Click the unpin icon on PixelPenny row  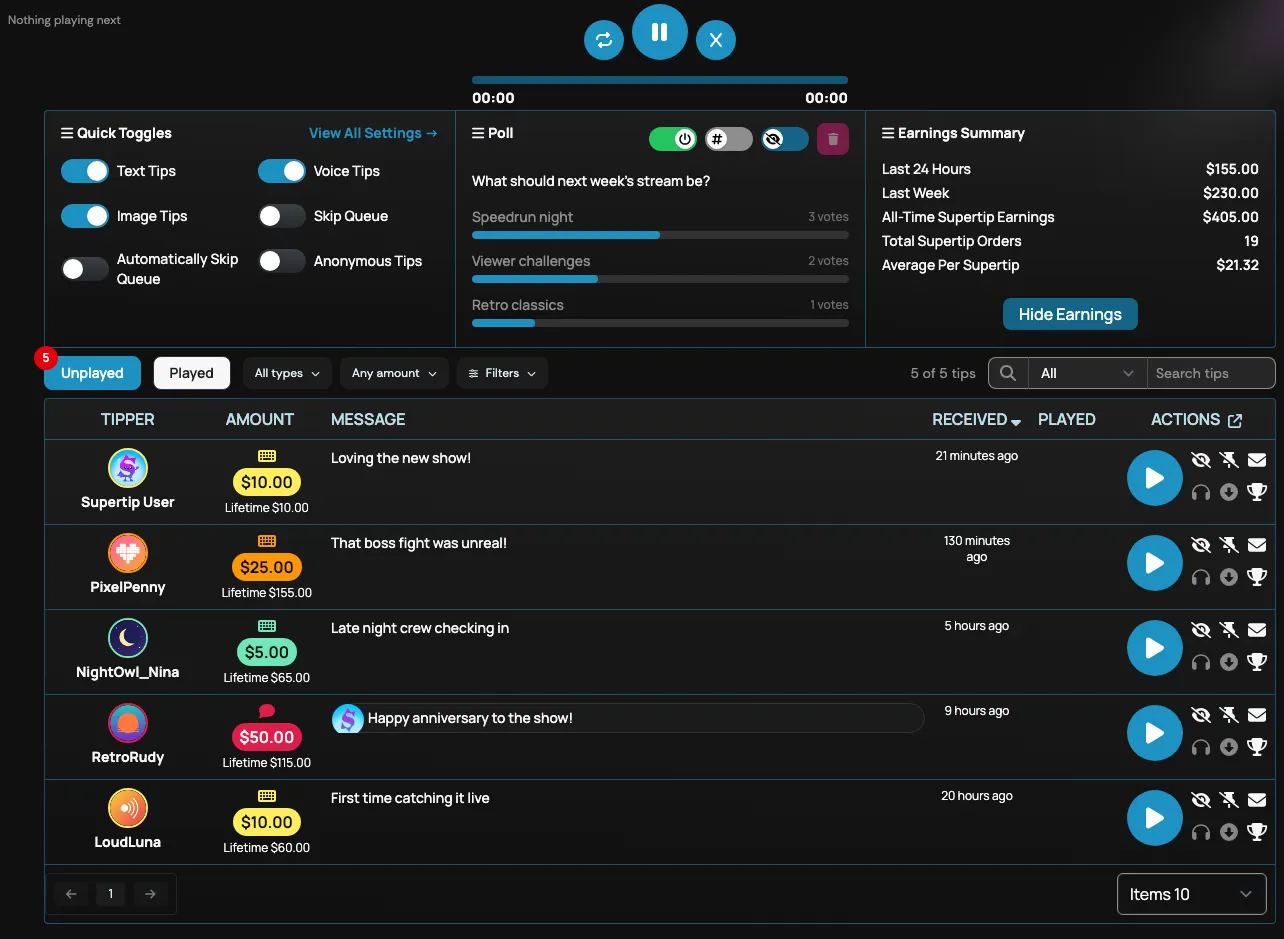(1229, 545)
